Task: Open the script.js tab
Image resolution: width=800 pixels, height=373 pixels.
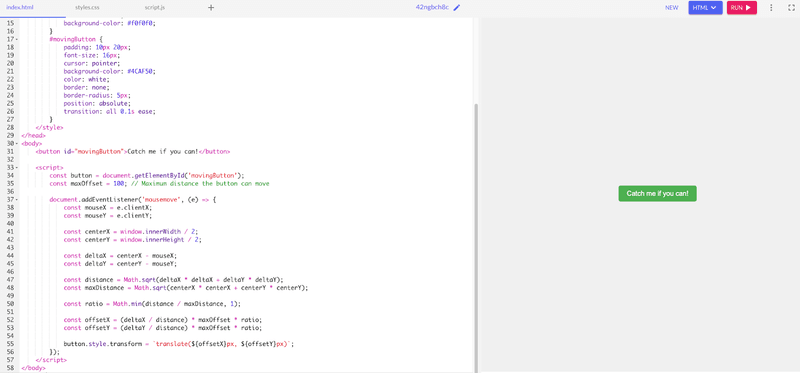Action: click(x=155, y=8)
